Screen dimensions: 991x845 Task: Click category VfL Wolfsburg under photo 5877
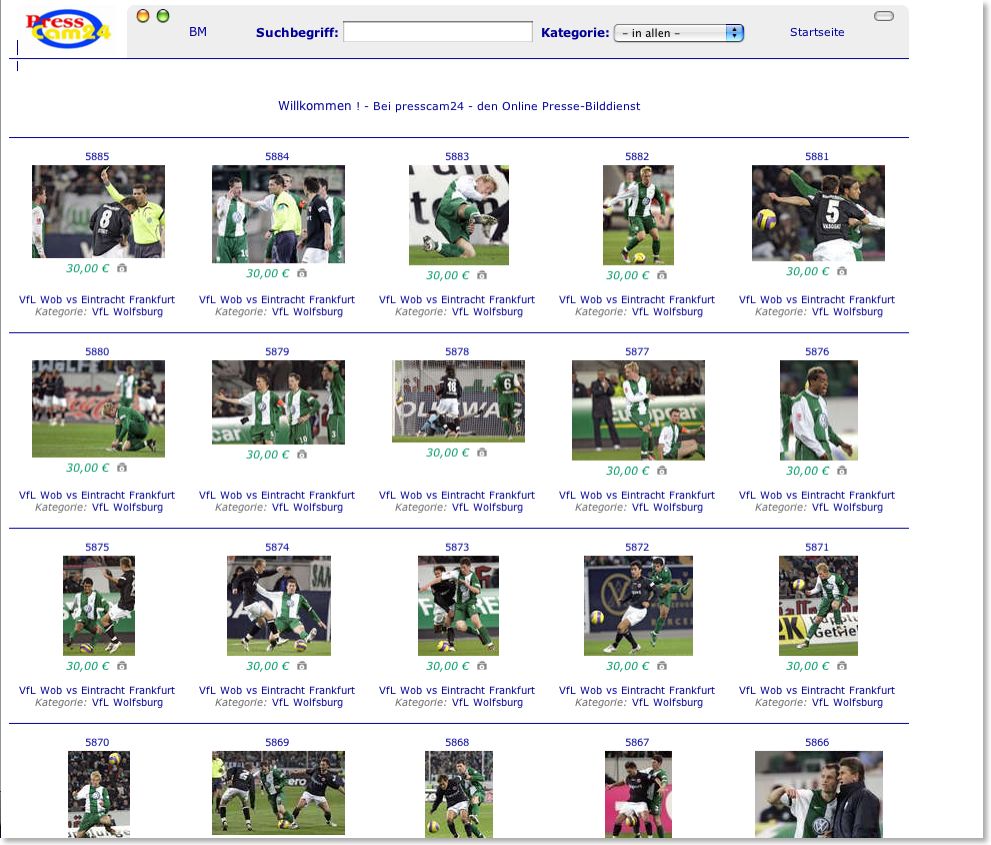click(x=667, y=507)
